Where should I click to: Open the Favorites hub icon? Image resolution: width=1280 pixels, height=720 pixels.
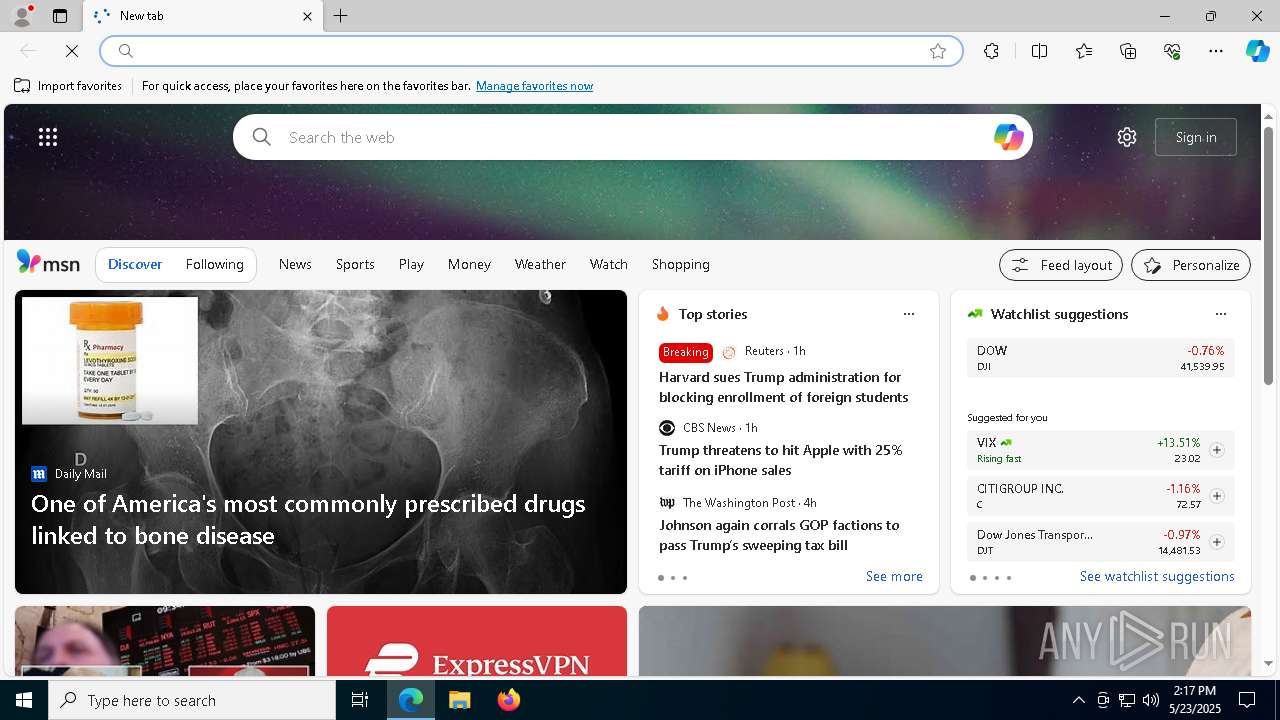coord(1084,51)
